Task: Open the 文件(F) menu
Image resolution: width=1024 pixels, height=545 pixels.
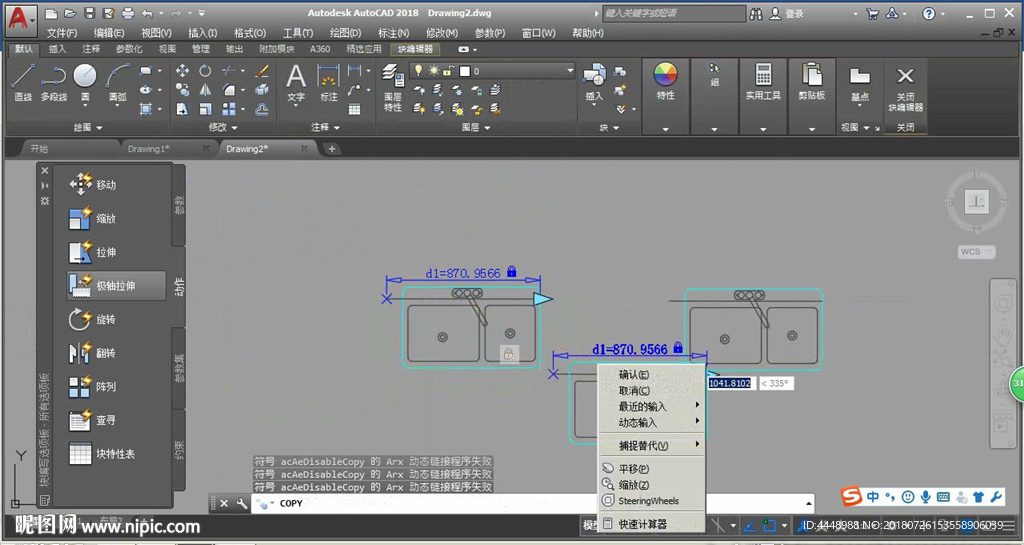Action: [62, 33]
